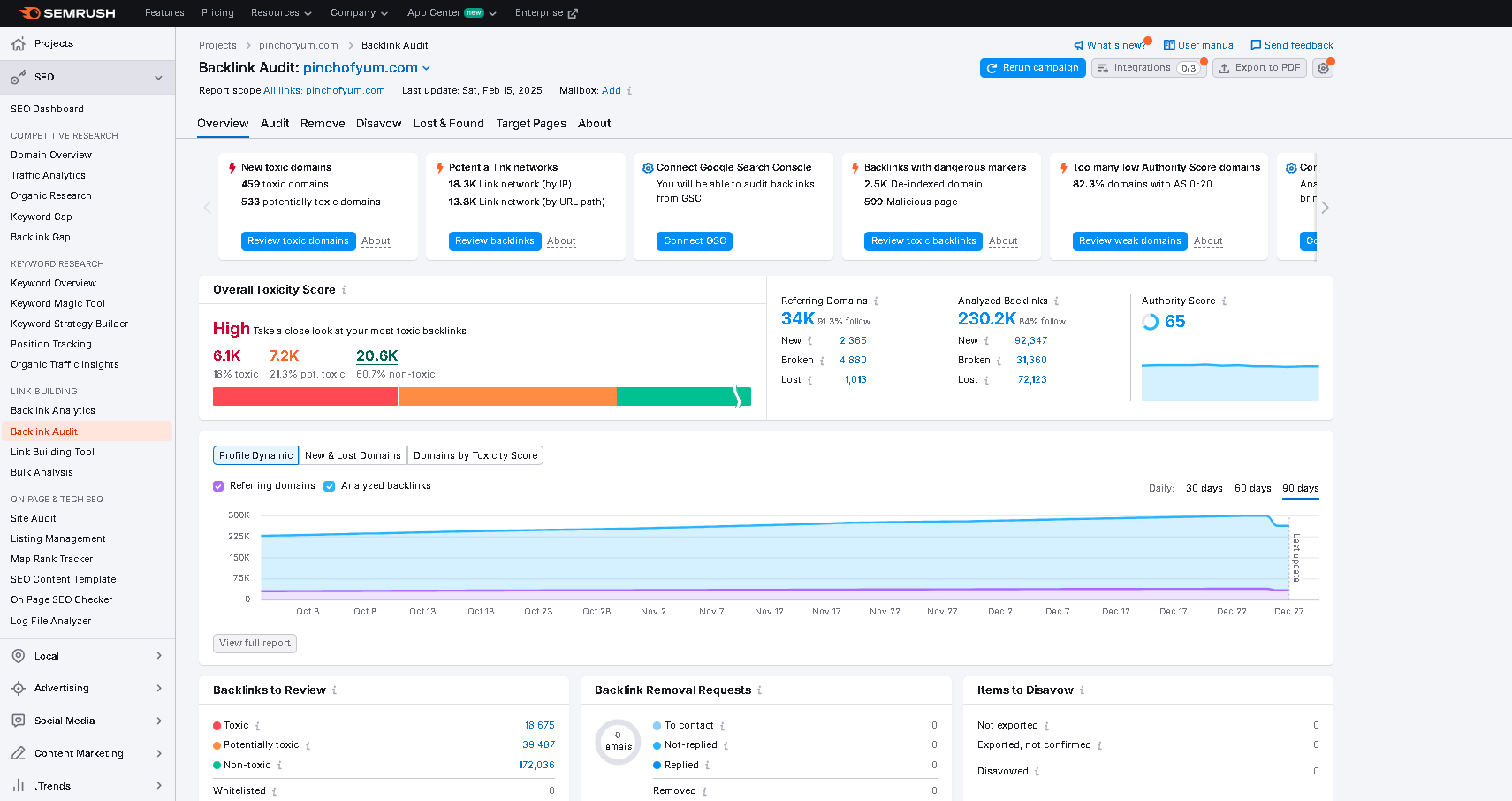Viewport: 1512px width, 801px height.
Task: Open the Pricing menu item
Action: click(x=217, y=13)
